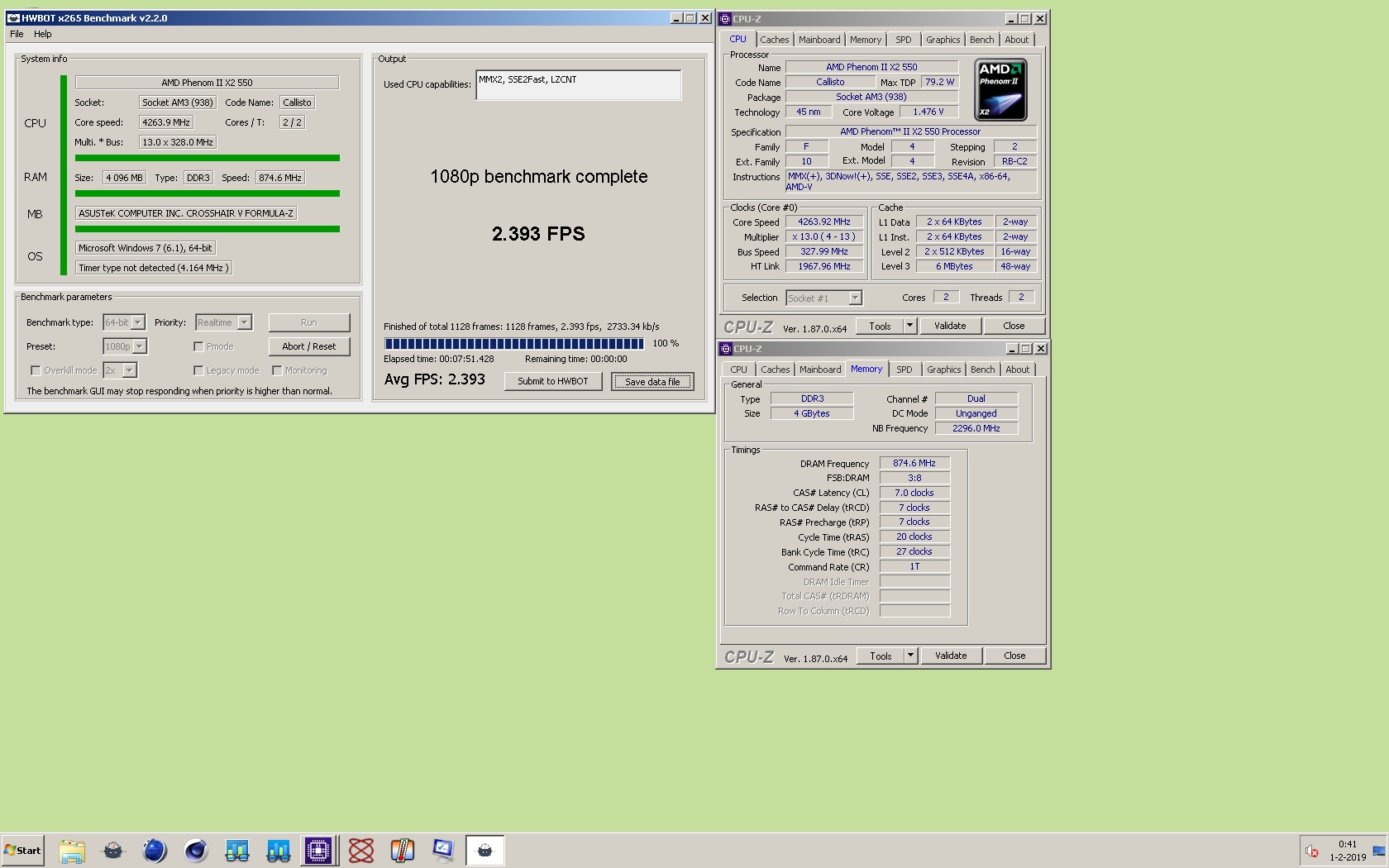Click the benchmark progress bar at 100 %
Image resolution: width=1389 pixels, height=868 pixels.
point(513,343)
